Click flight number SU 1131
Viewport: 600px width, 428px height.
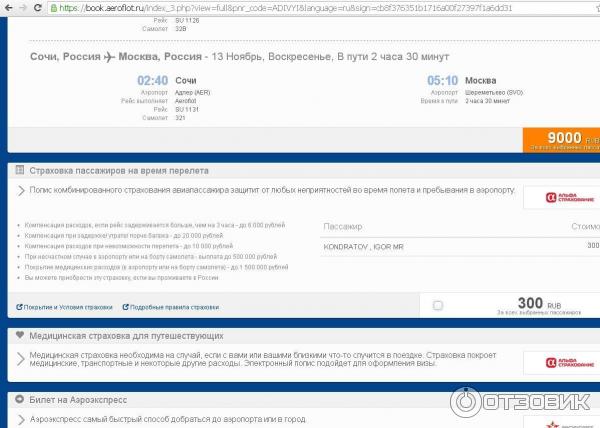187,109
